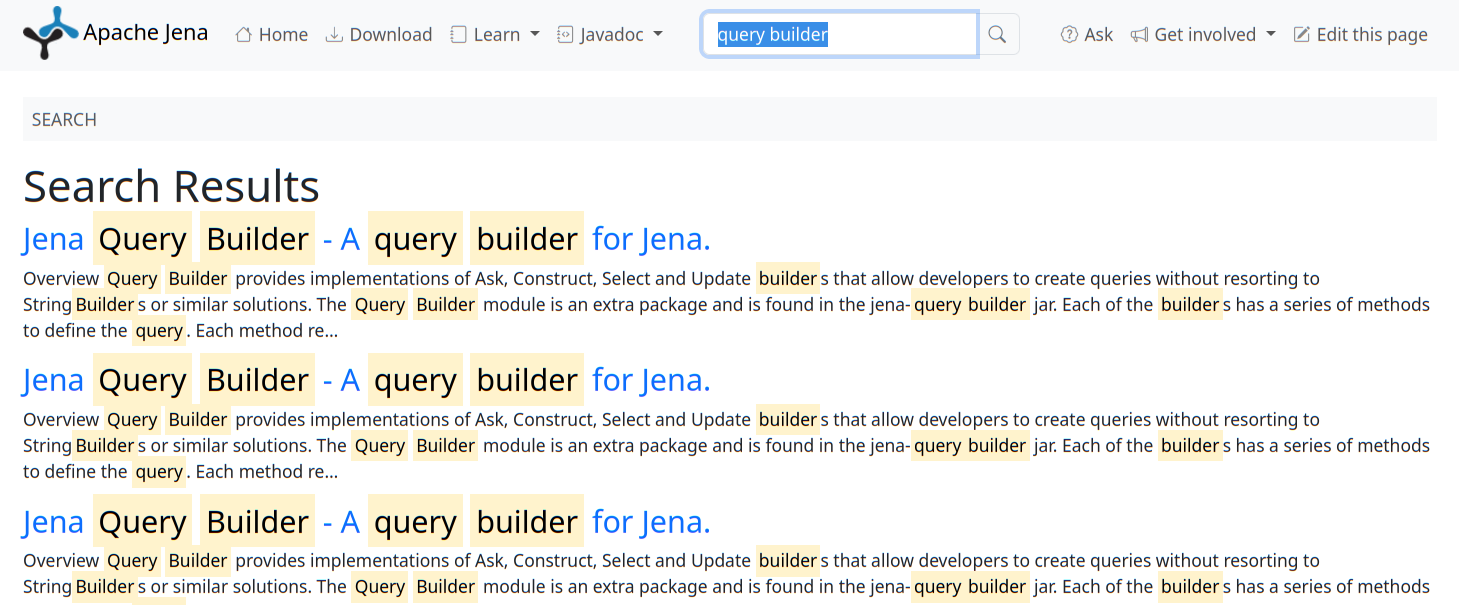Open the Ask nav link
1459x605 pixels.
click(x=1087, y=34)
